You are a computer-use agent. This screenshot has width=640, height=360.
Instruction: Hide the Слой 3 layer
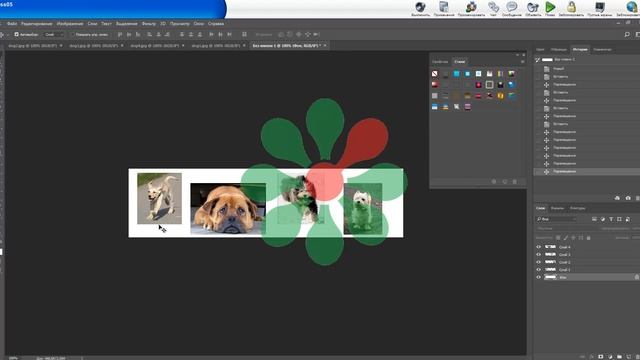click(x=538, y=254)
